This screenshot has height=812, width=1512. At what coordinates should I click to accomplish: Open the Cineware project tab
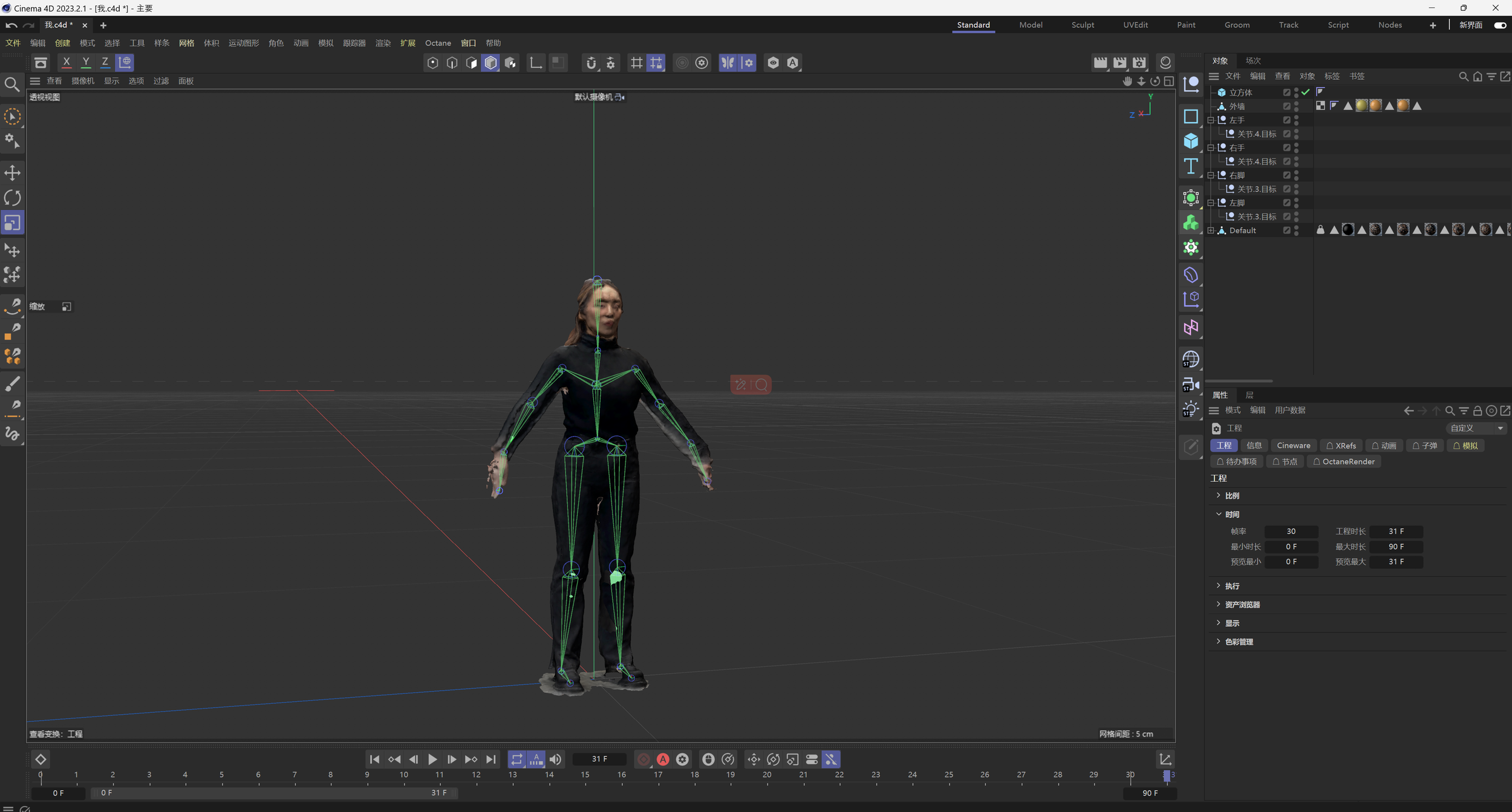coord(1293,446)
